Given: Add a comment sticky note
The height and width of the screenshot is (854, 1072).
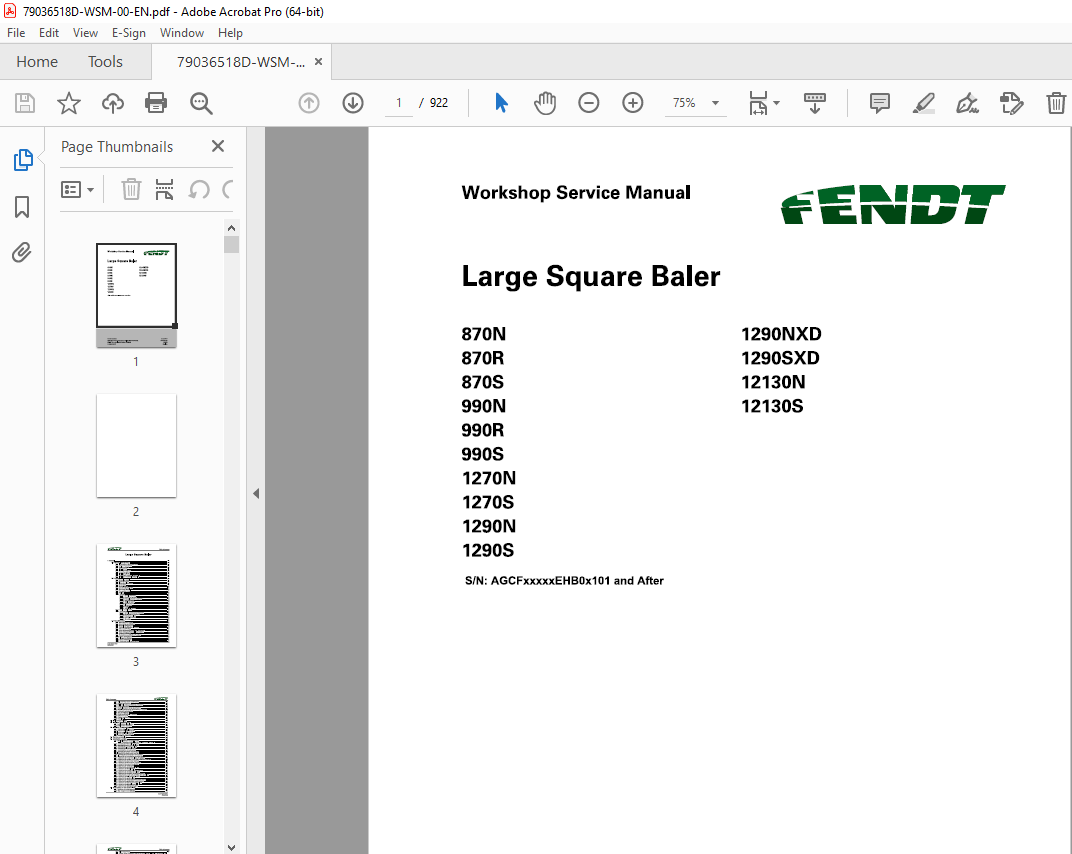Looking at the screenshot, I should point(880,103).
